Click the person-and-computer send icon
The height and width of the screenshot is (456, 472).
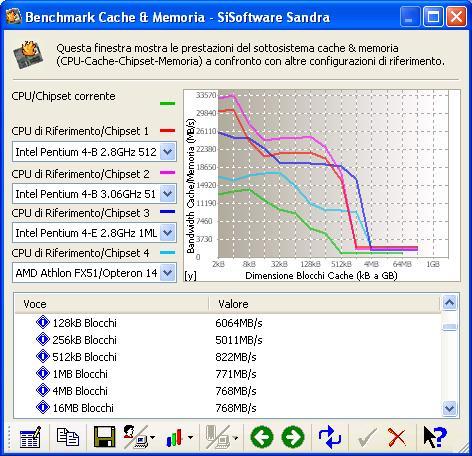pos(135,437)
